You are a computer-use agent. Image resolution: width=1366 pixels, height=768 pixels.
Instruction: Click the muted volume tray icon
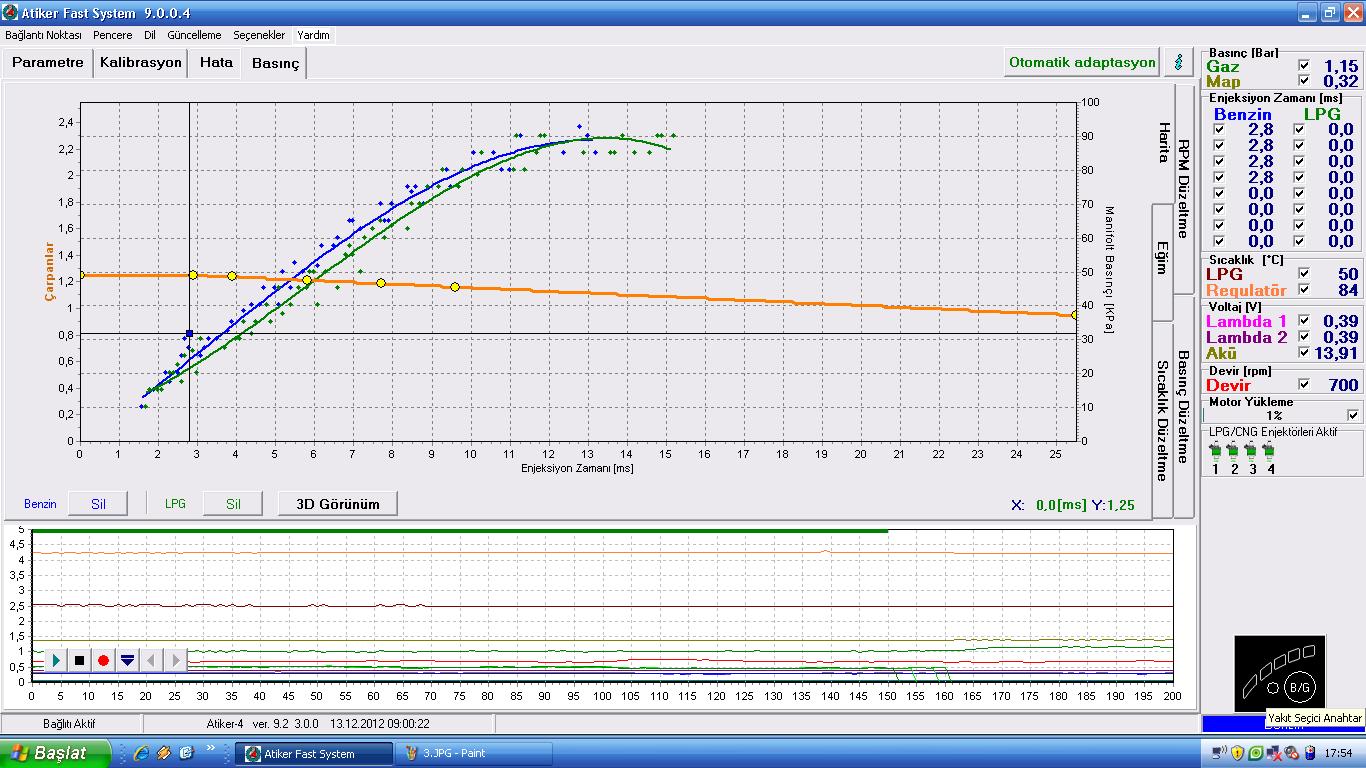[1292, 753]
